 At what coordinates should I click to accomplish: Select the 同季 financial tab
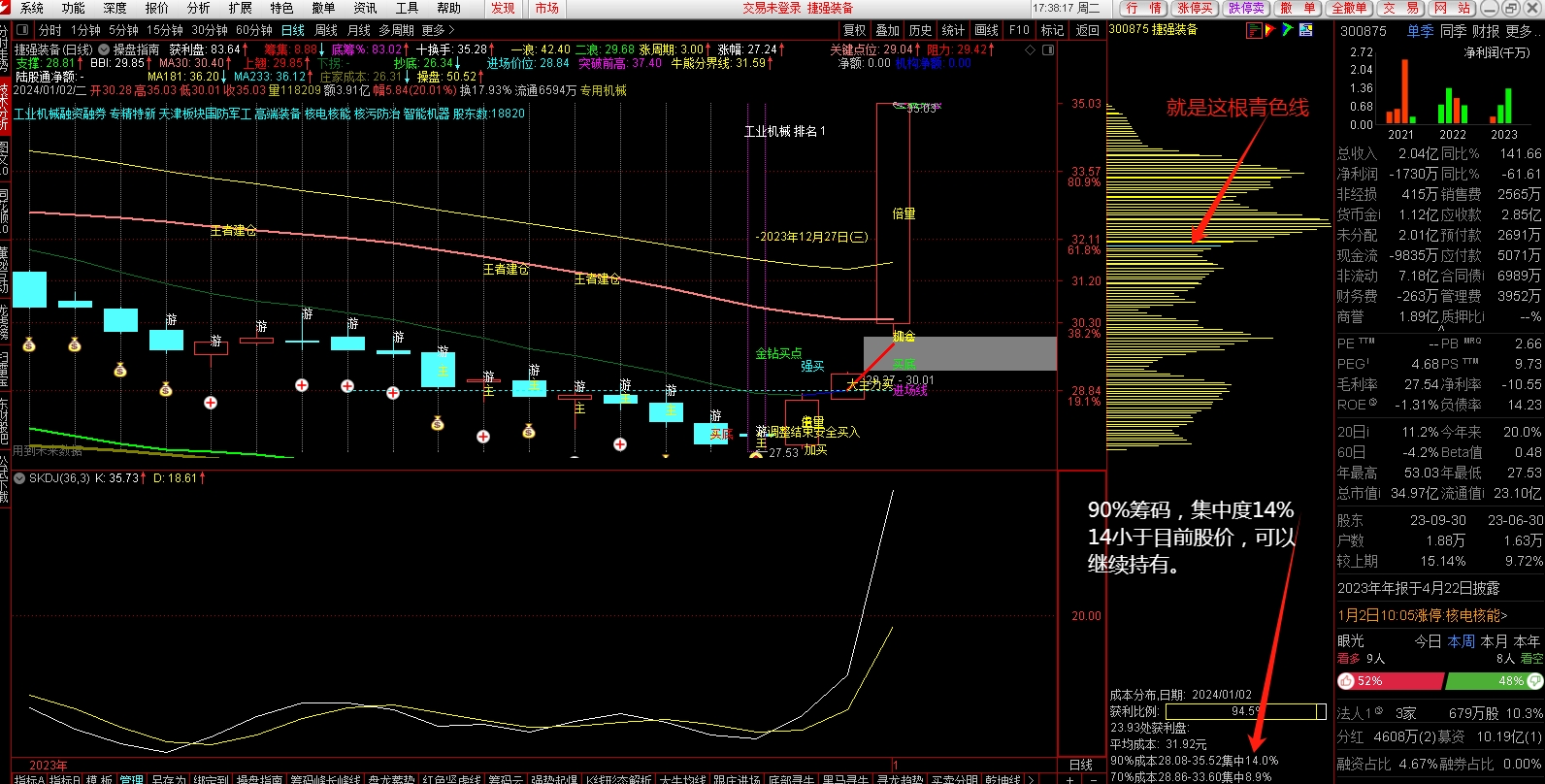pos(1454,31)
